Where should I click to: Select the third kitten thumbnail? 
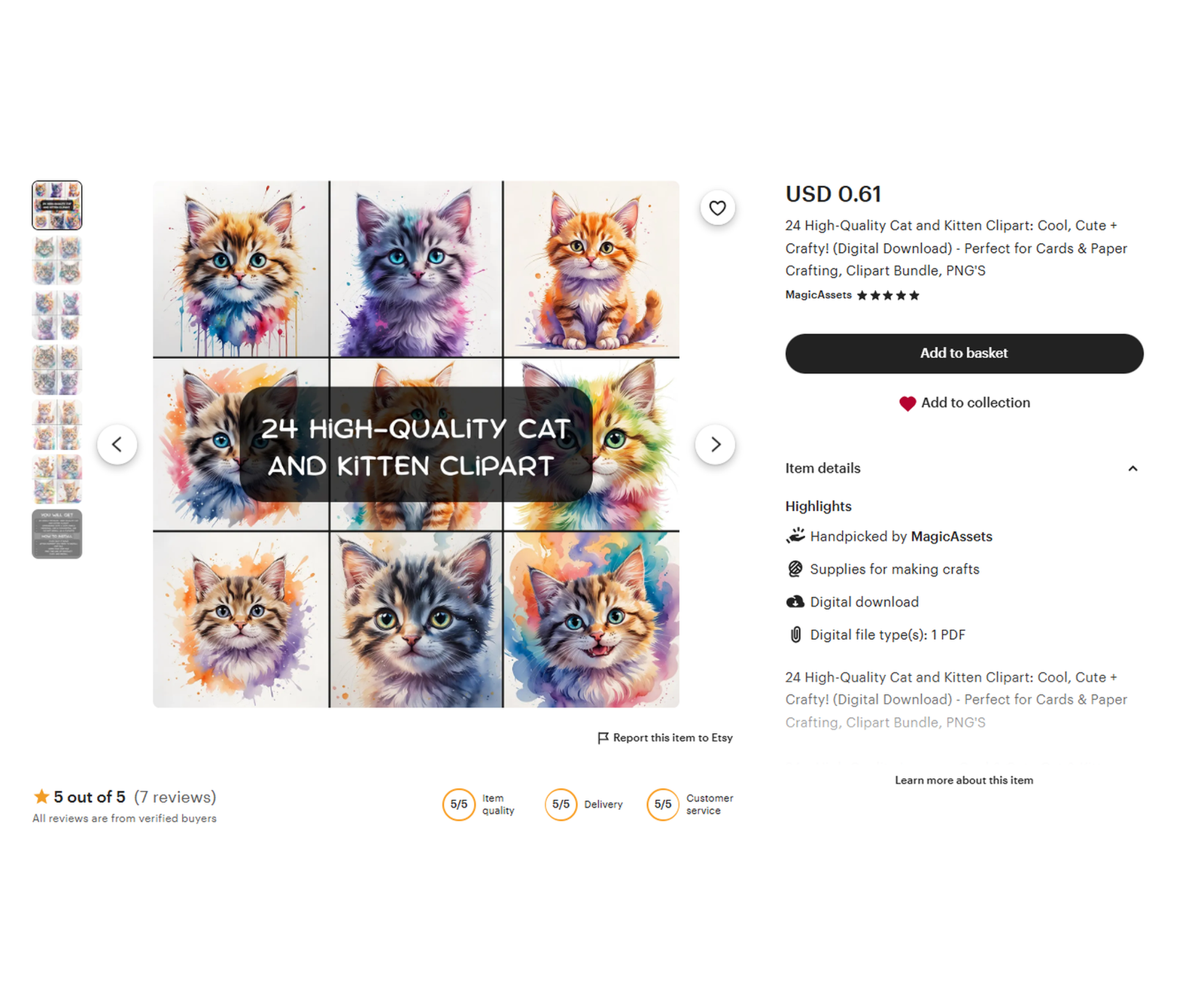pos(57,315)
